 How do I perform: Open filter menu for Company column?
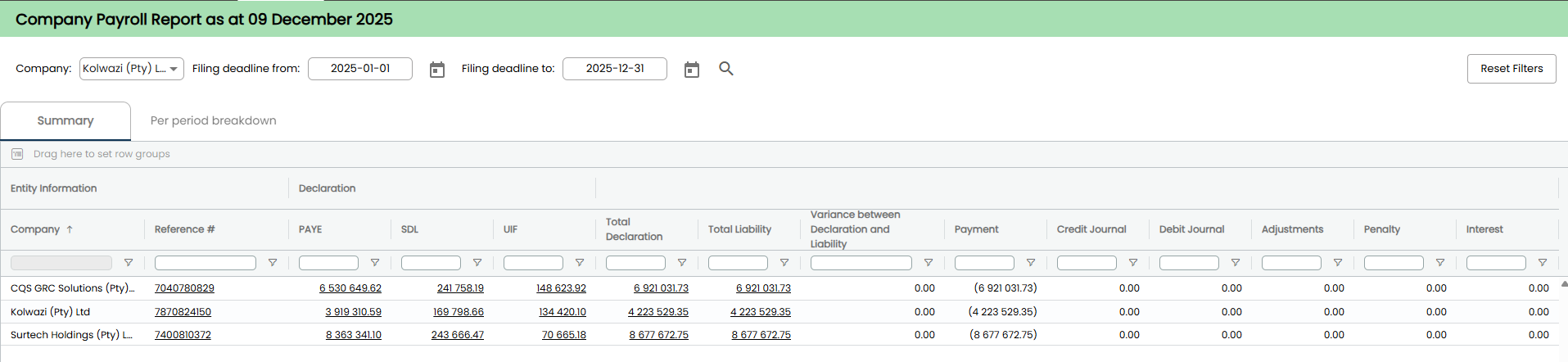point(129,263)
